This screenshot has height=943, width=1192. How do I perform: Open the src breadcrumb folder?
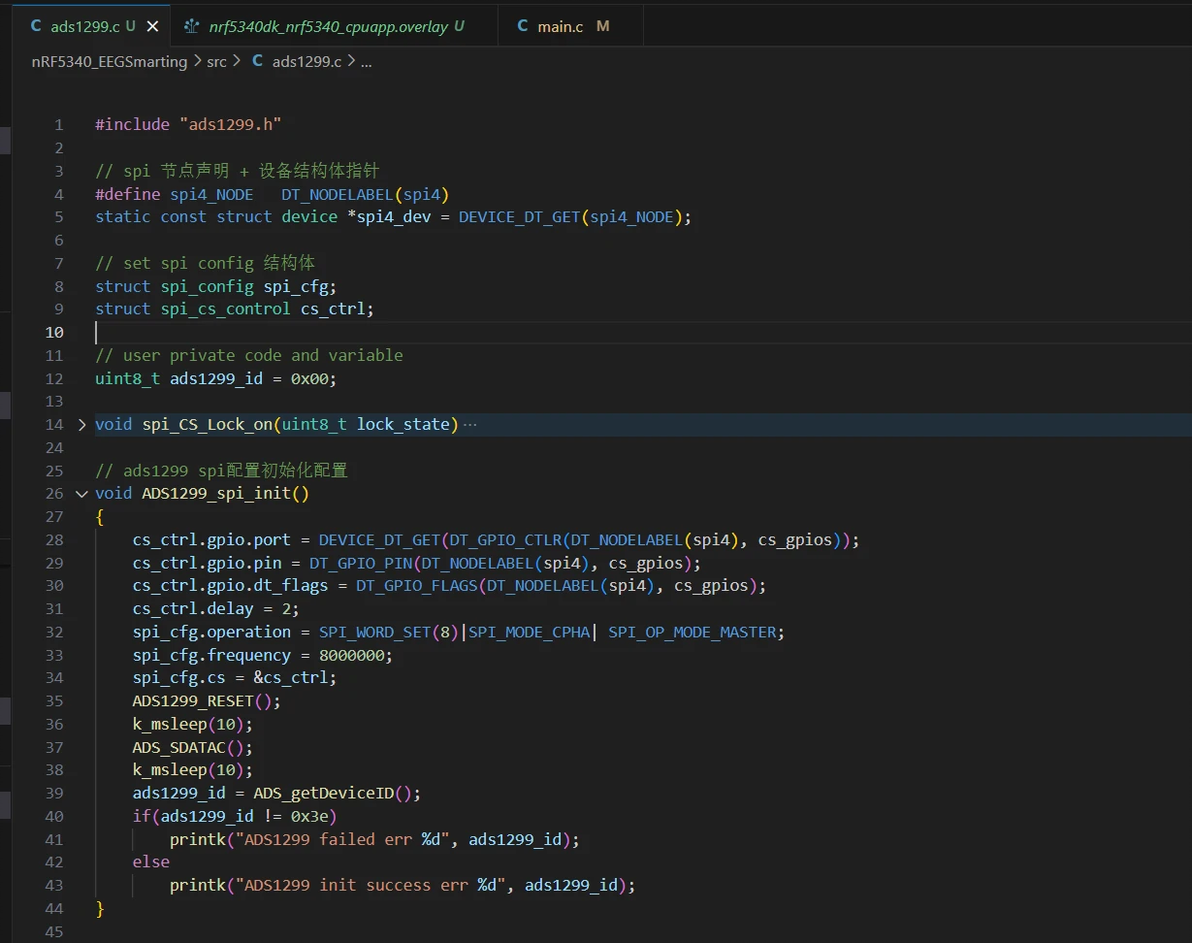pyautogui.click(x=216, y=61)
